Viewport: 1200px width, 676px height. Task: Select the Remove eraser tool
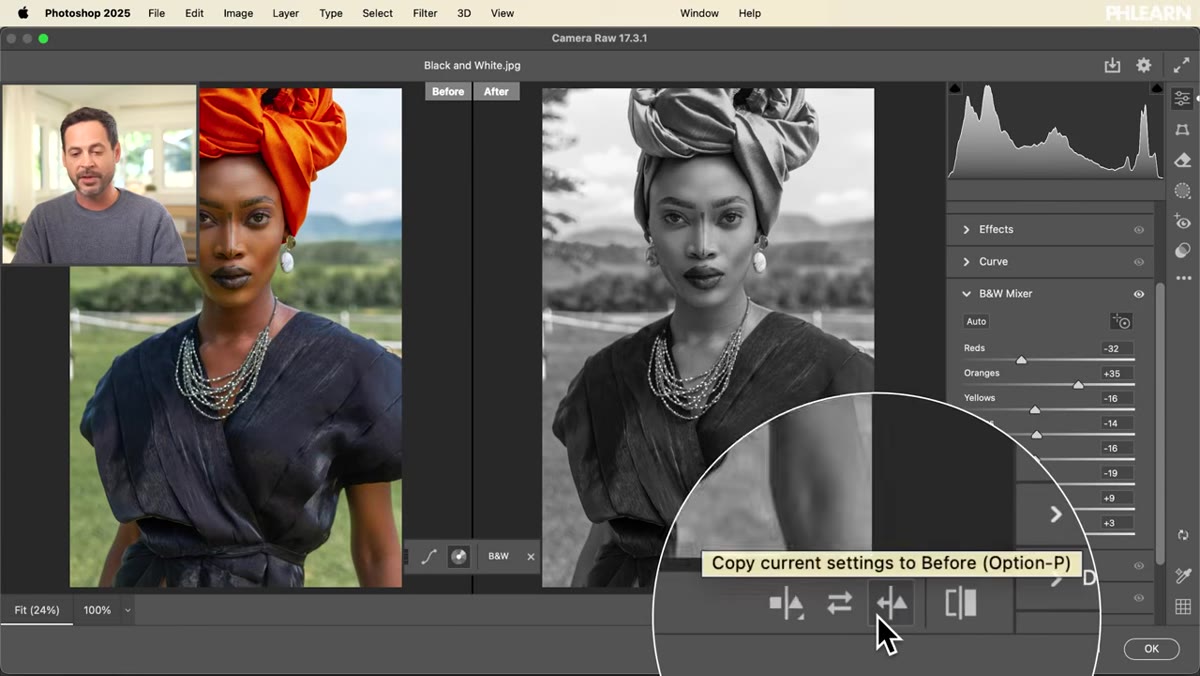(x=1183, y=160)
